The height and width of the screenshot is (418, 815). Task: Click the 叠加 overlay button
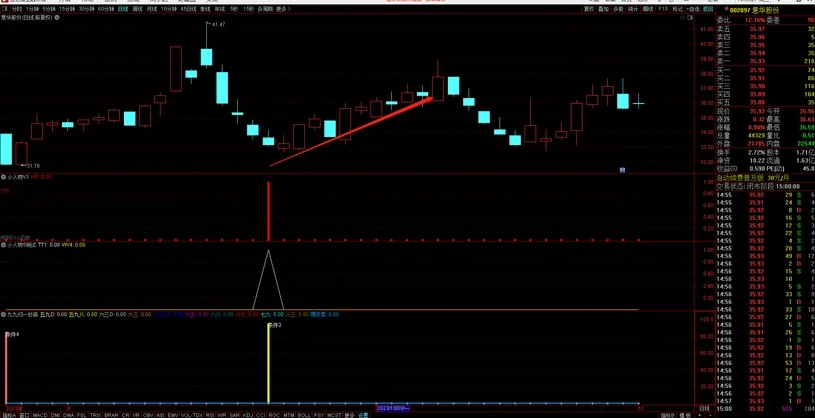[603, 9]
